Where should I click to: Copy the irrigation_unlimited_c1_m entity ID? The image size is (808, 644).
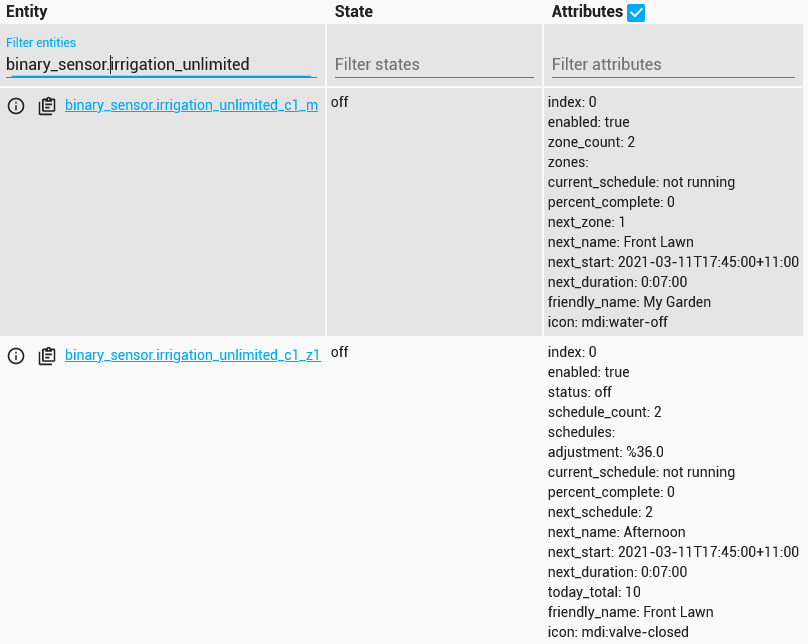click(x=47, y=106)
